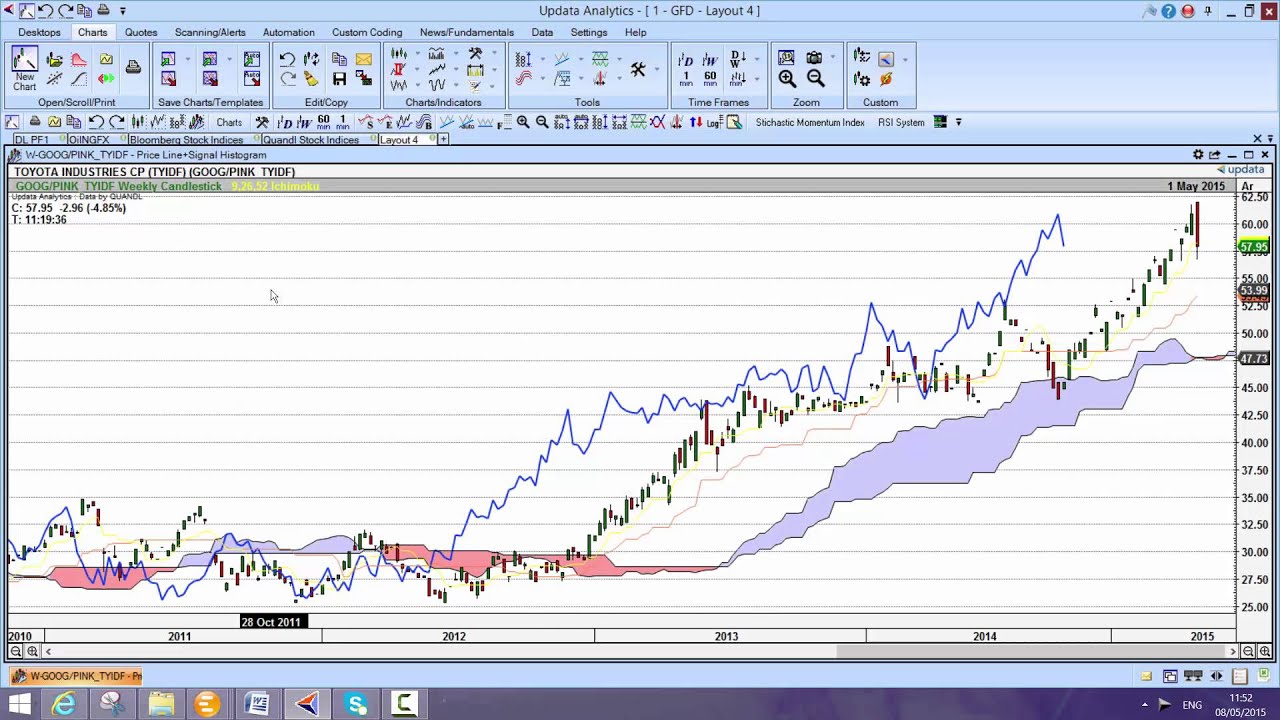Open the Scanning/Alerts ribbon tab
This screenshot has width=1280, height=720.
210,32
